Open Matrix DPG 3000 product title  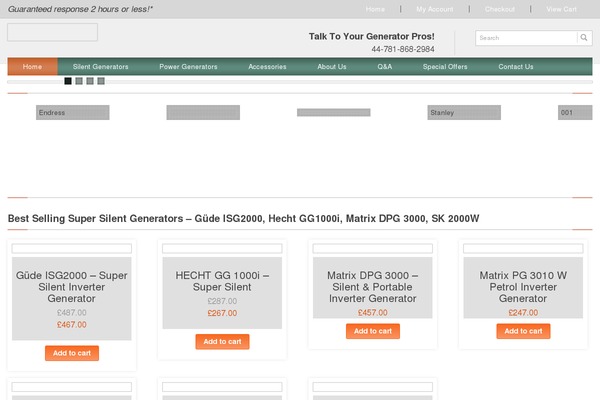click(373, 287)
